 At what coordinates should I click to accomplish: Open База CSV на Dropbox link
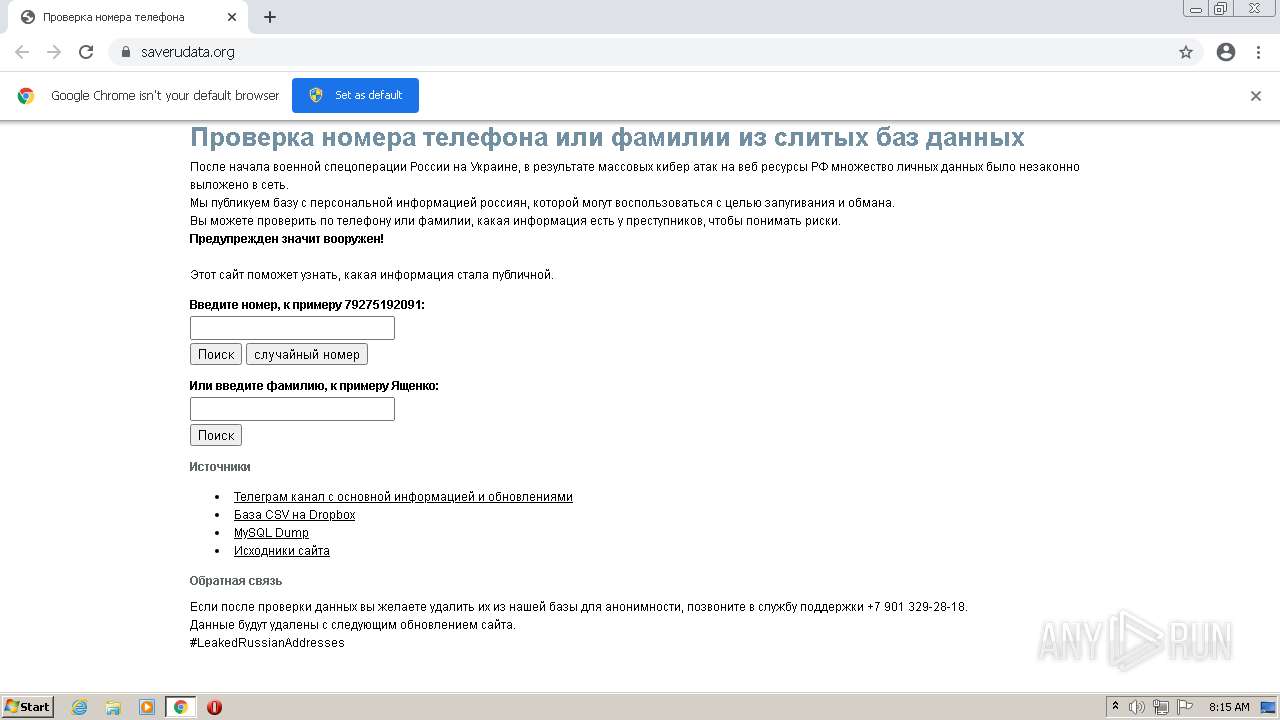point(294,515)
